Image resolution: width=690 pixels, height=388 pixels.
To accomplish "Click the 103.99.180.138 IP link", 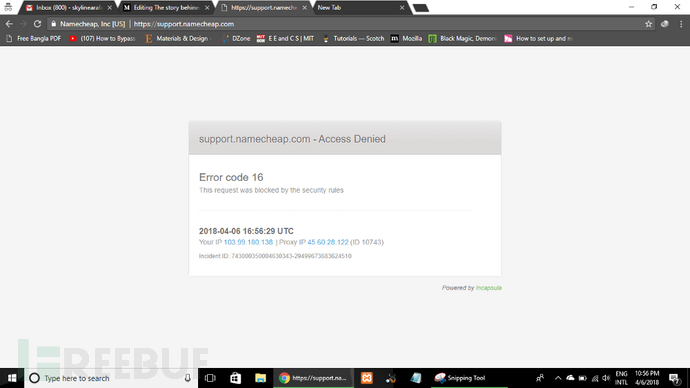I will pyautogui.click(x=248, y=242).
